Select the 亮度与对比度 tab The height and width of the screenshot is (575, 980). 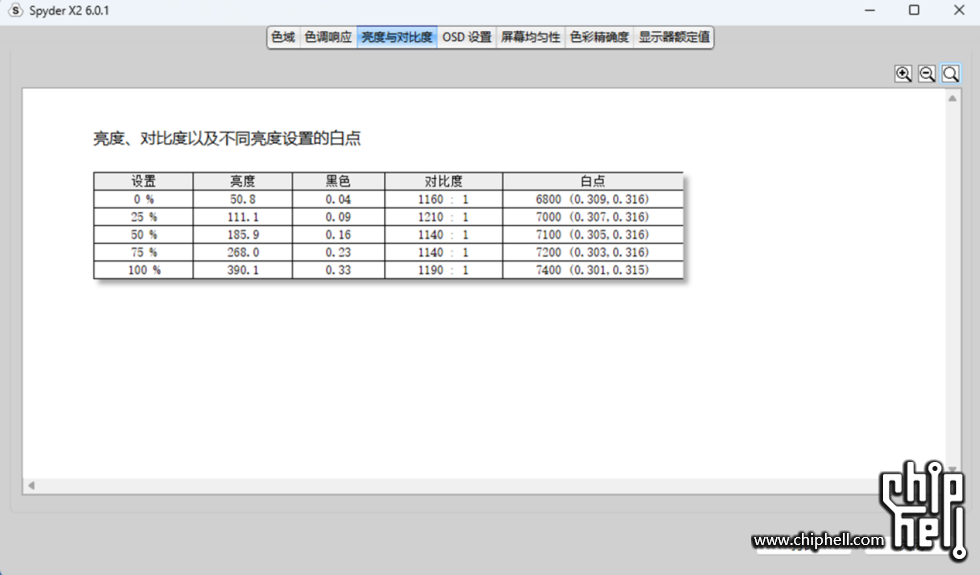coord(397,37)
